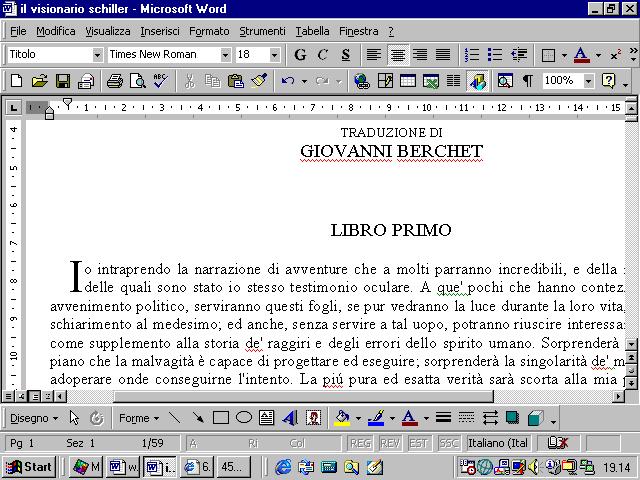Open Times New Roman font dropdown

click(225, 55)
